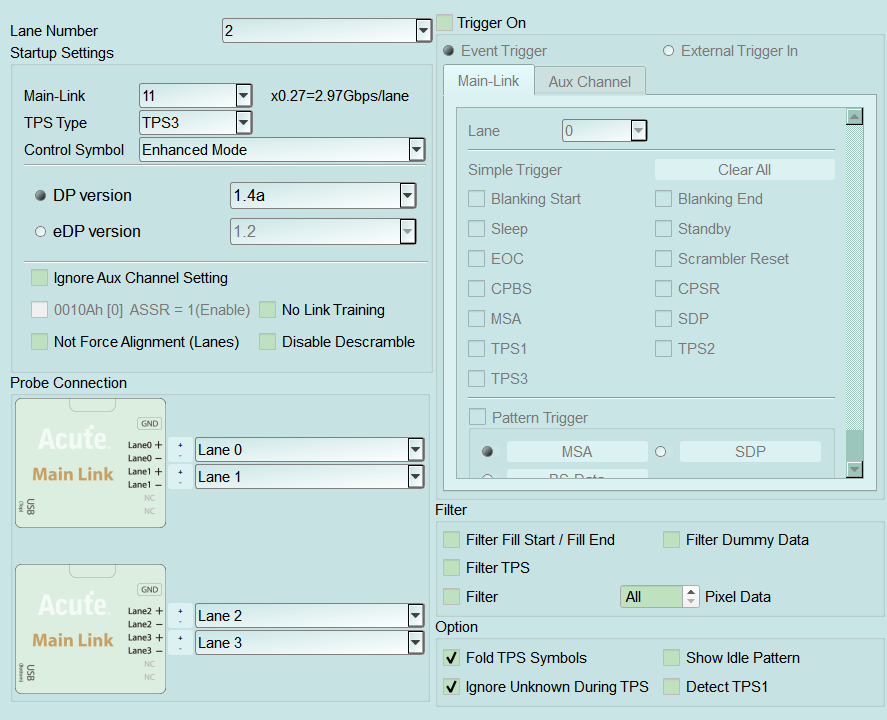Switch to the Main-Link tab
887x720 pixels.
pyautogui.click(x=489, y=81)
